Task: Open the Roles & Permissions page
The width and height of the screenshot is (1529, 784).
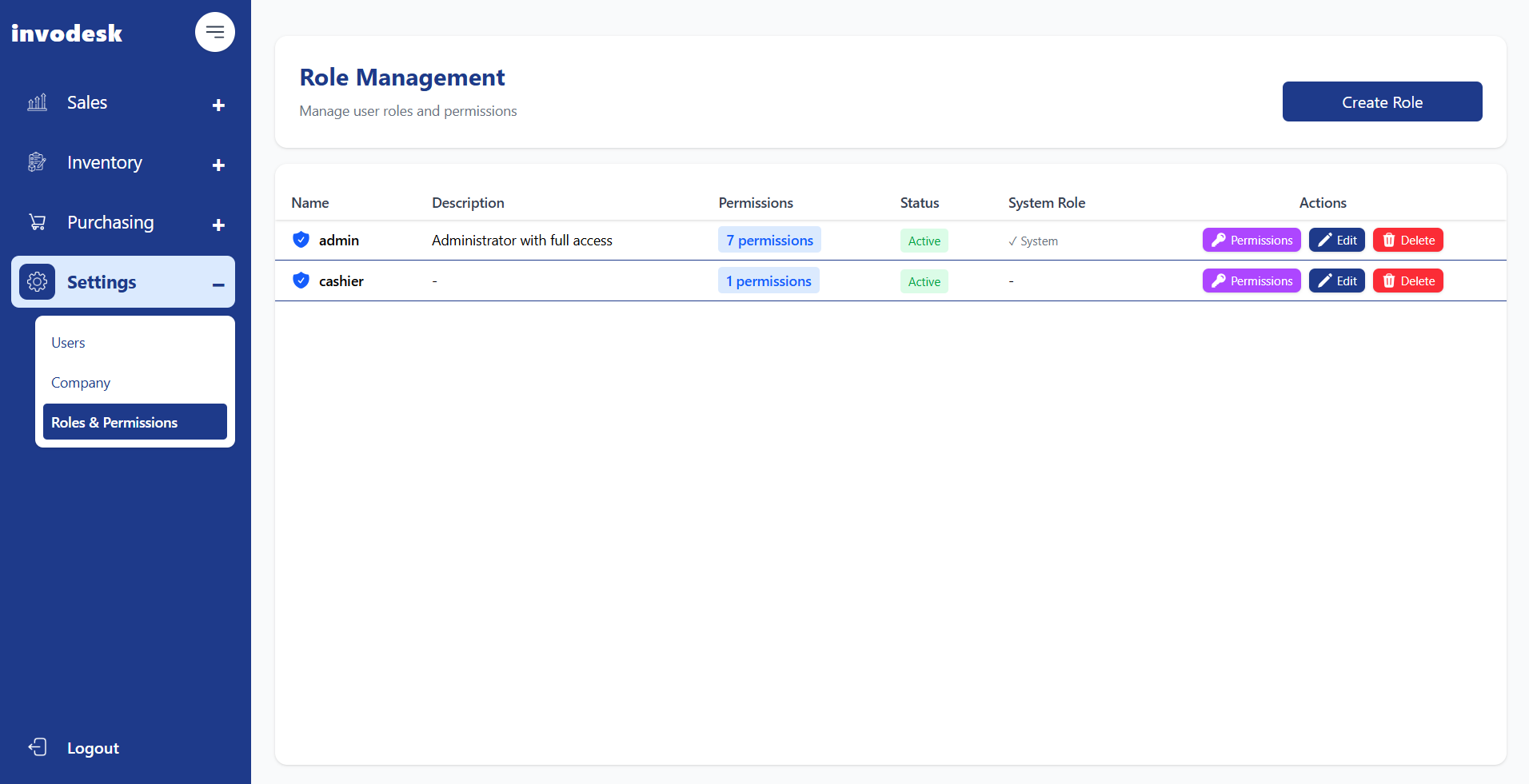Action: point(114,422)
